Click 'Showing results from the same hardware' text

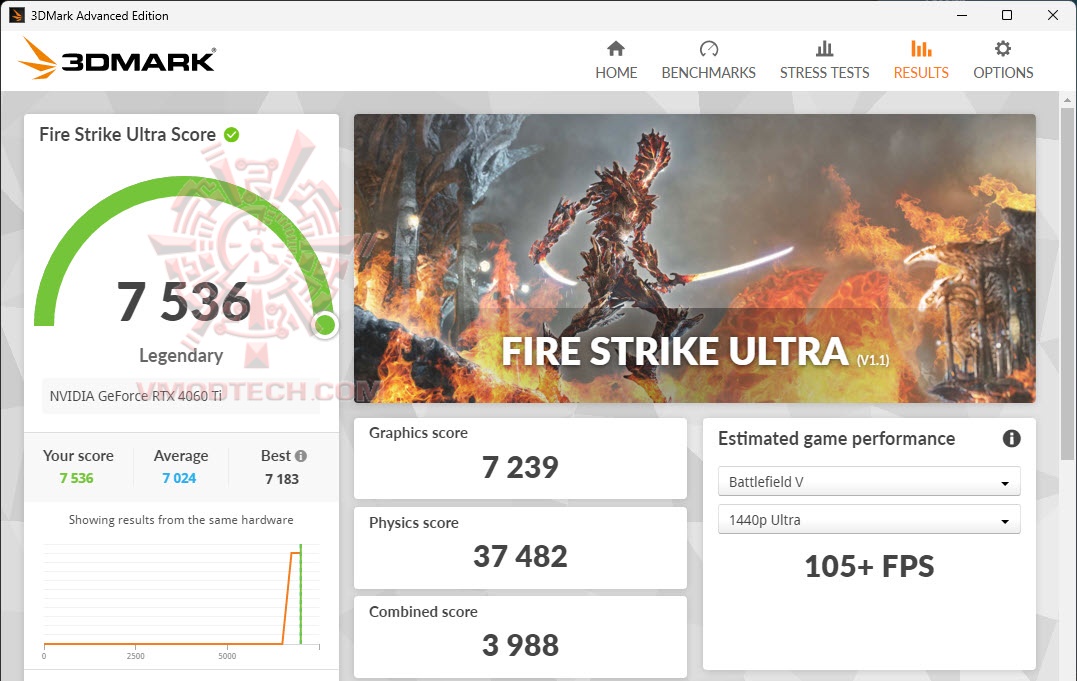click(x=181, y=520)
